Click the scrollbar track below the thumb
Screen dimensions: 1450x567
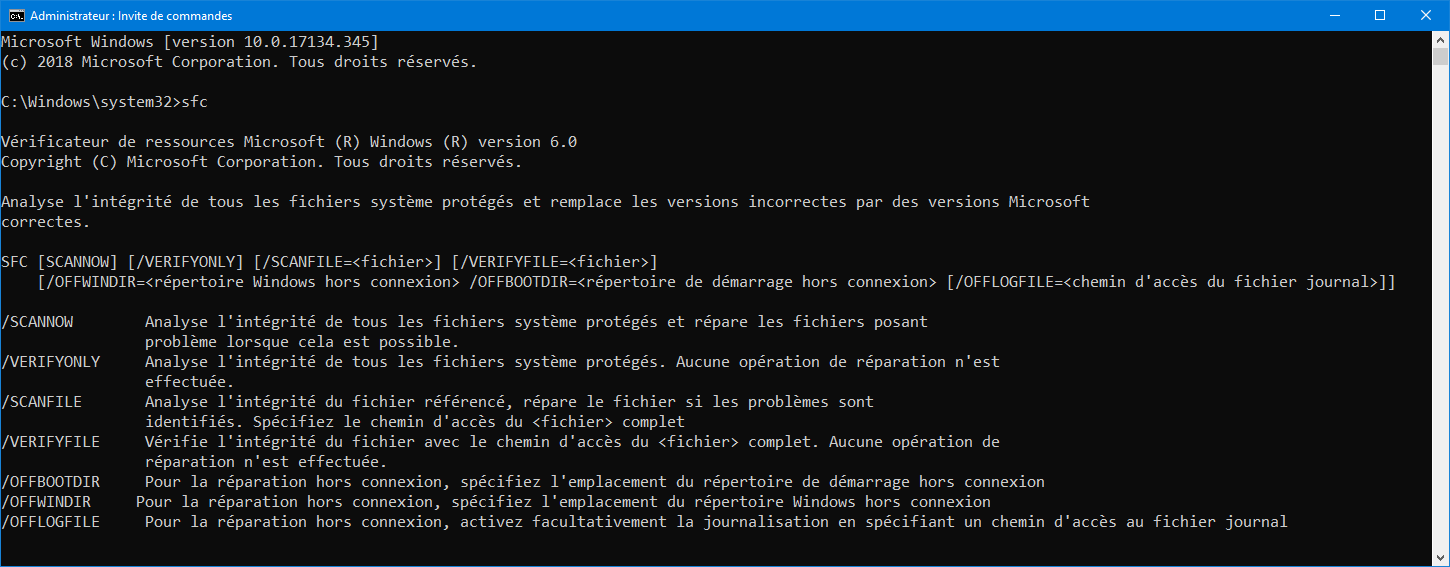[x=1440, y=306]
